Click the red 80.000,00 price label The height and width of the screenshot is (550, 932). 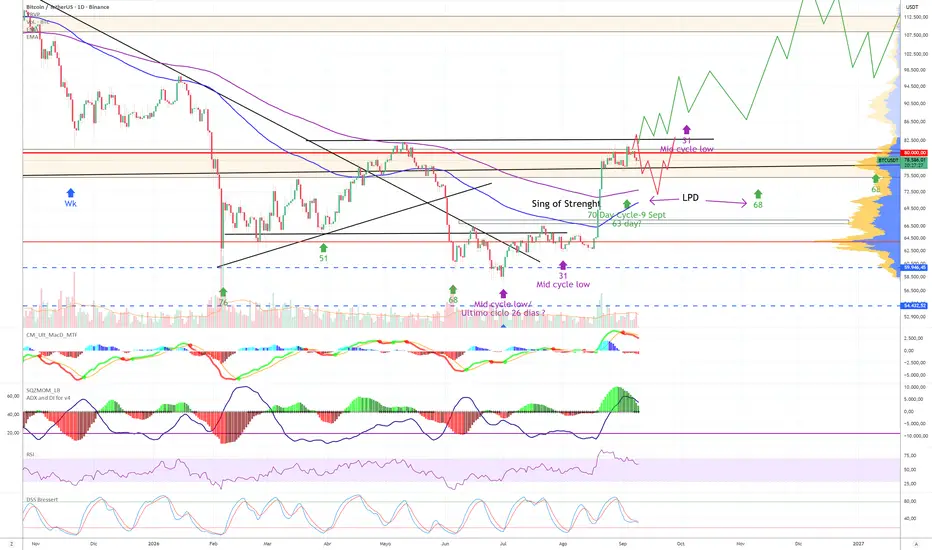915,153
